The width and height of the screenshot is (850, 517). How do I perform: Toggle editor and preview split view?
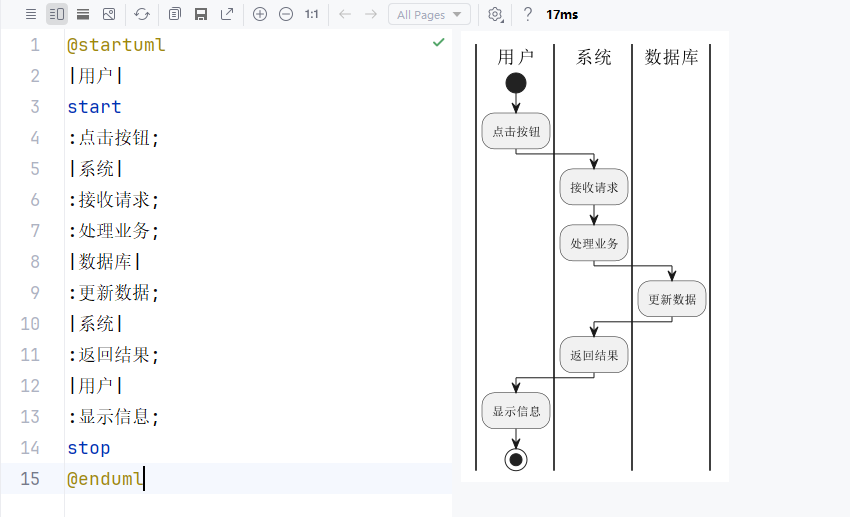point(56,15)
